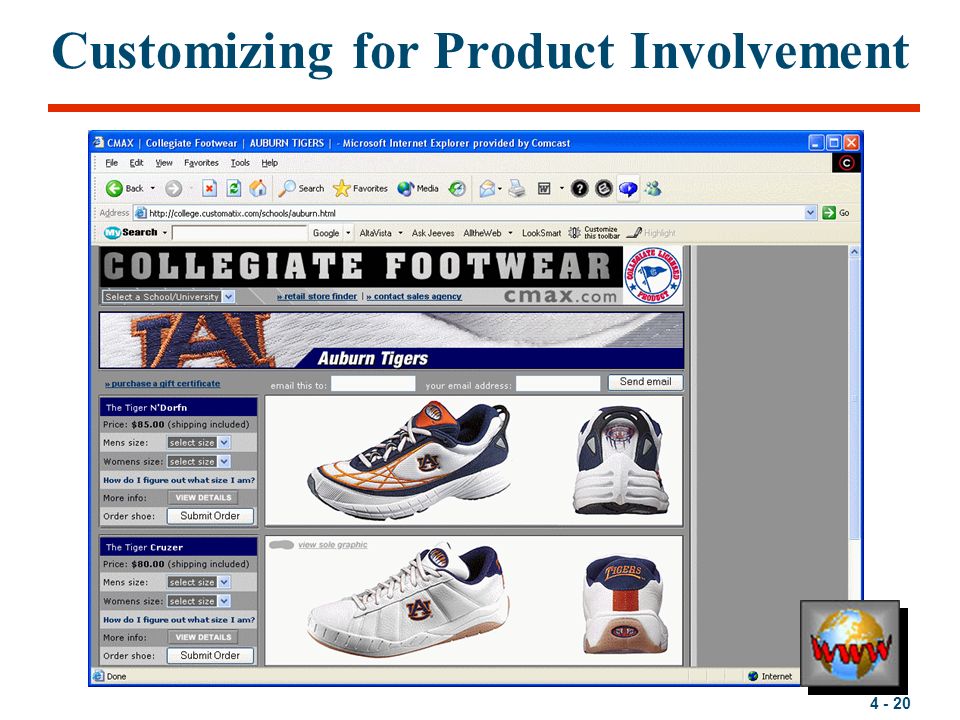Expand the address bar dropdown
960x720 pixels.
coord(811,212)
